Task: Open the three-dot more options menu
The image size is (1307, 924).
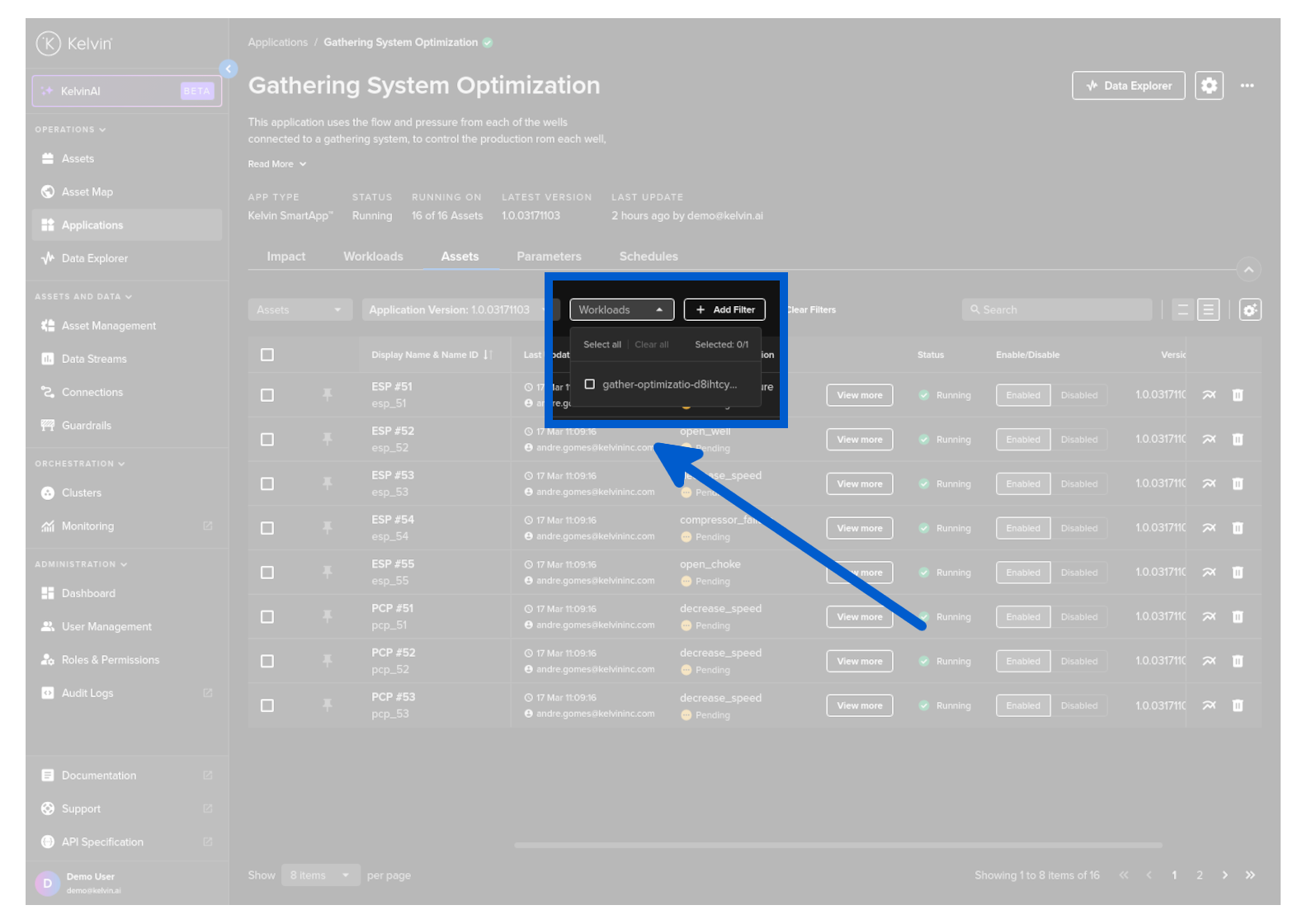Action: pos(1247,86)
